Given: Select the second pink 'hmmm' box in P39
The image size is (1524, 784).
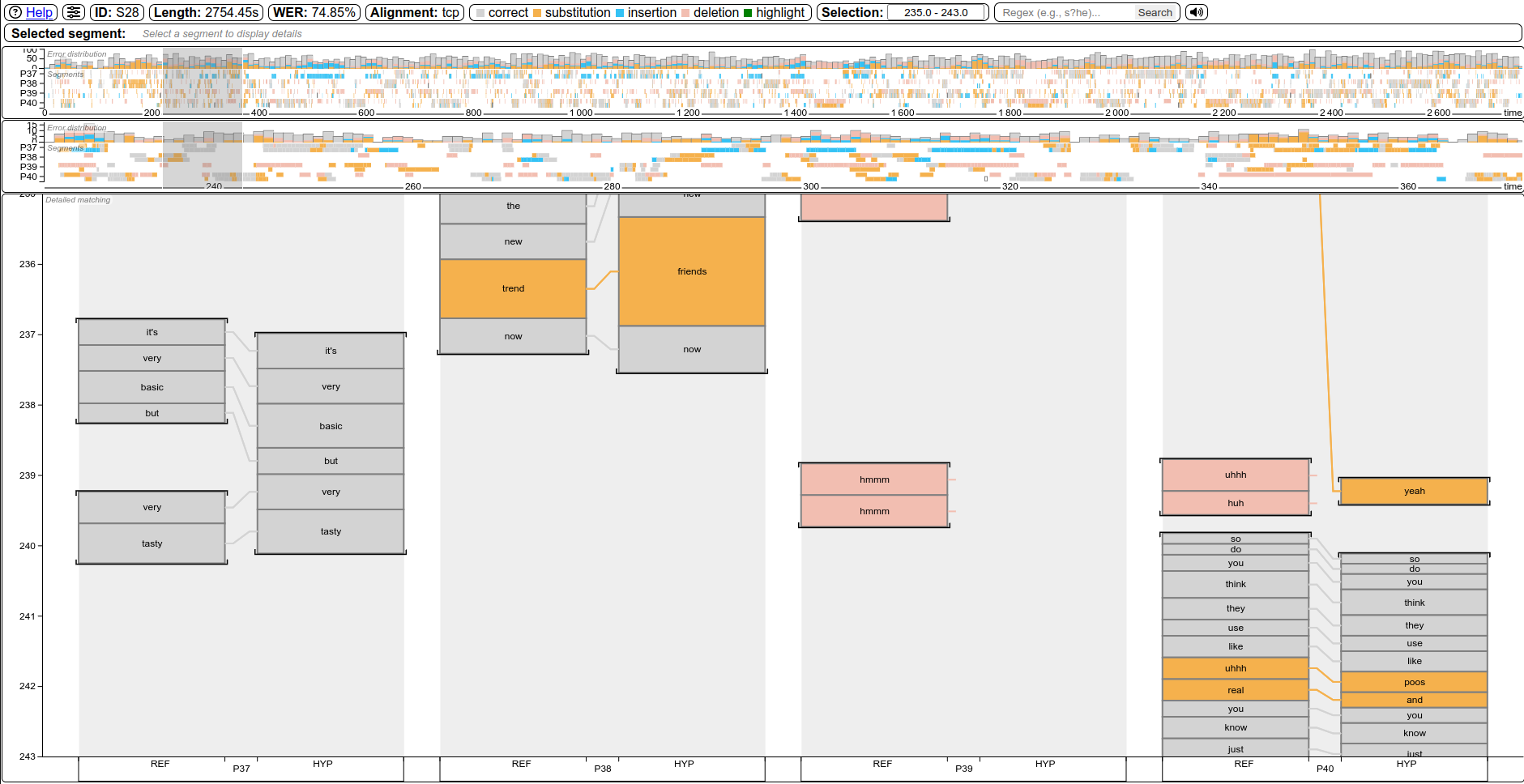Looking at the screenshot, I should point(874,511).
